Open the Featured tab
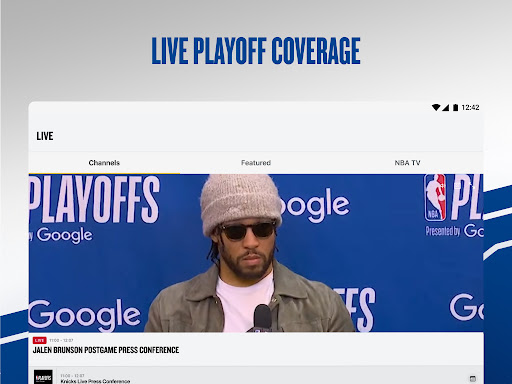This screenshot has width=512, height=384. 256,163
